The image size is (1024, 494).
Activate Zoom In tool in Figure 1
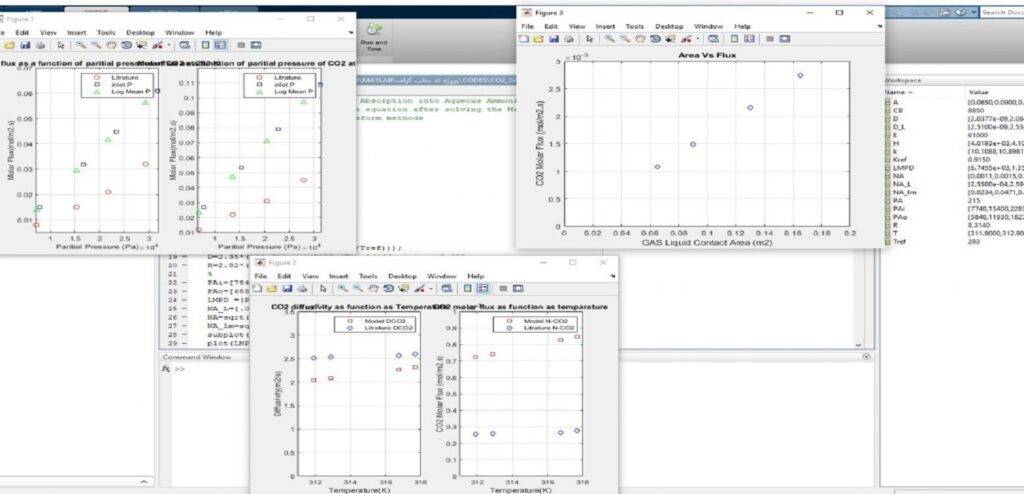coord(81,45)
